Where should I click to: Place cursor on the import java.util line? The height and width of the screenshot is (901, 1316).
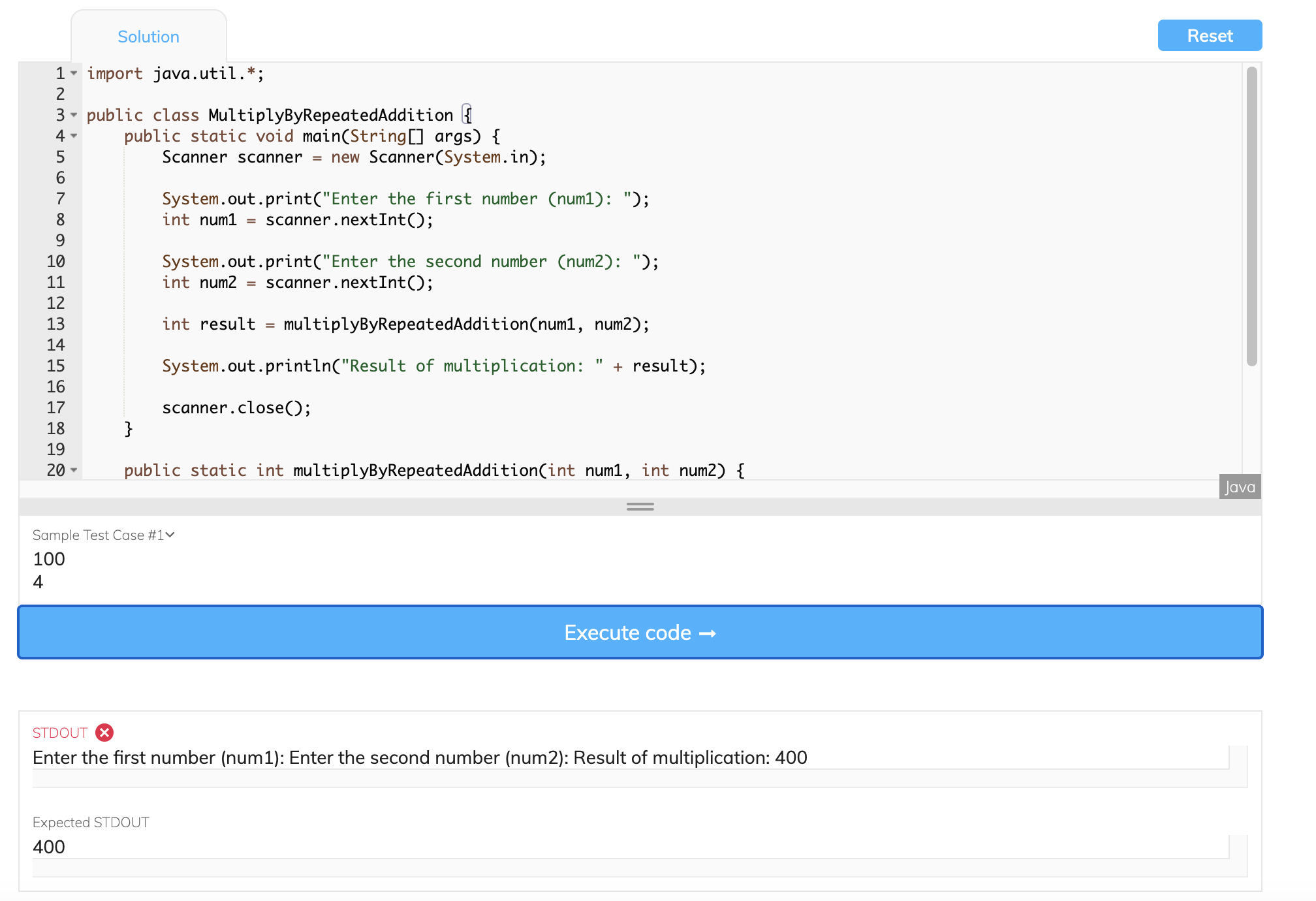coord(175,73)
